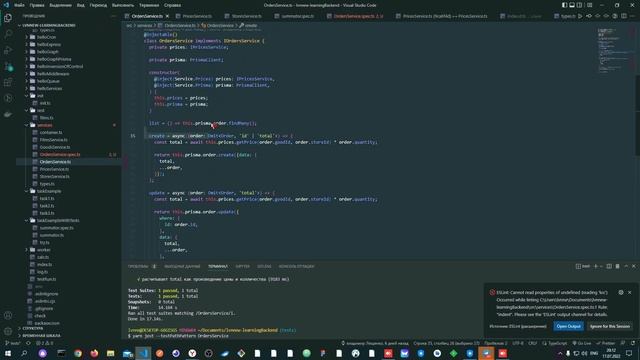Open the File menu

(x=19, y=5)
